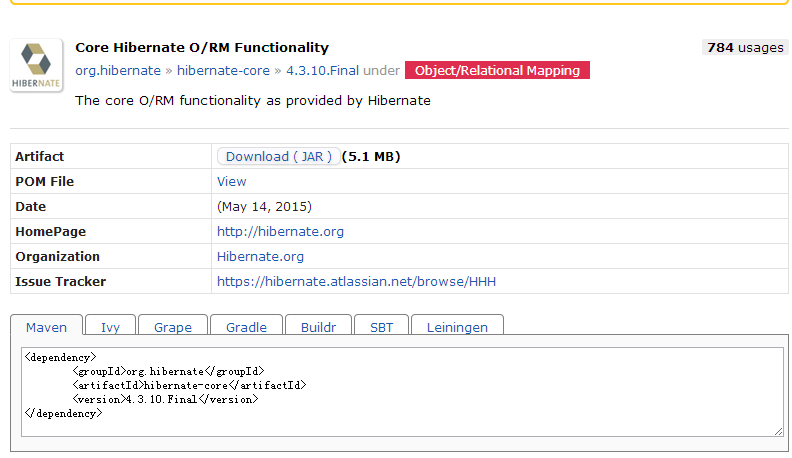This screenshot has width=792, height=458.
Task: Switch to the Grape tab
Action: coord(173,325)
